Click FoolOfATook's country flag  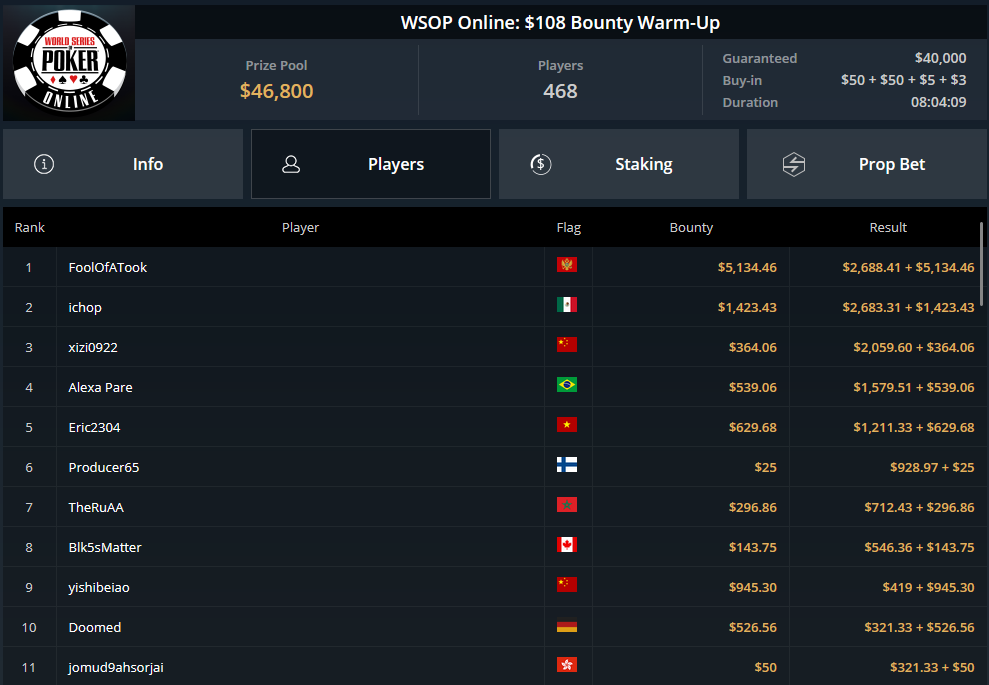tap(566, 265)
